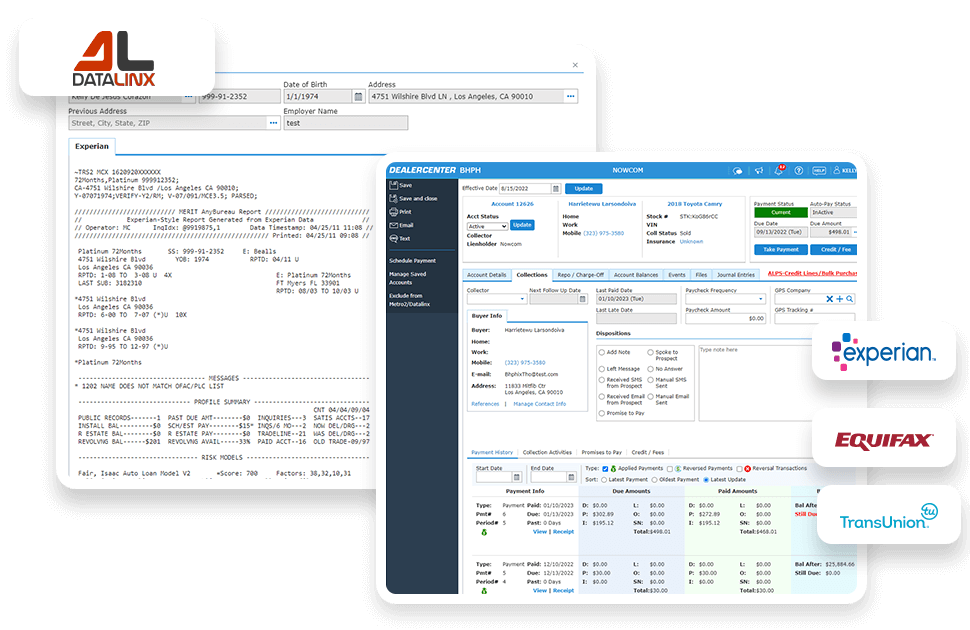Switch to the Account Details tab
970x630 pixels.
coord(486,275)
